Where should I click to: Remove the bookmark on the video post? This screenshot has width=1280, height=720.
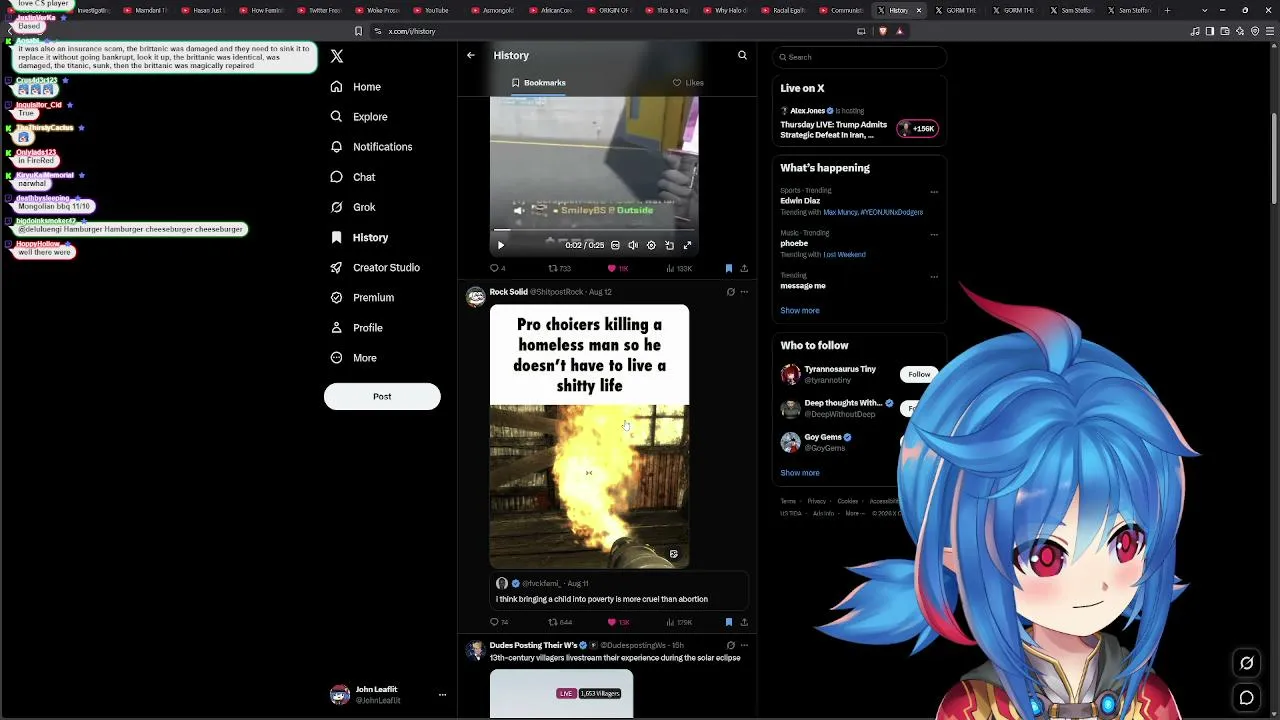coord(728,268)
